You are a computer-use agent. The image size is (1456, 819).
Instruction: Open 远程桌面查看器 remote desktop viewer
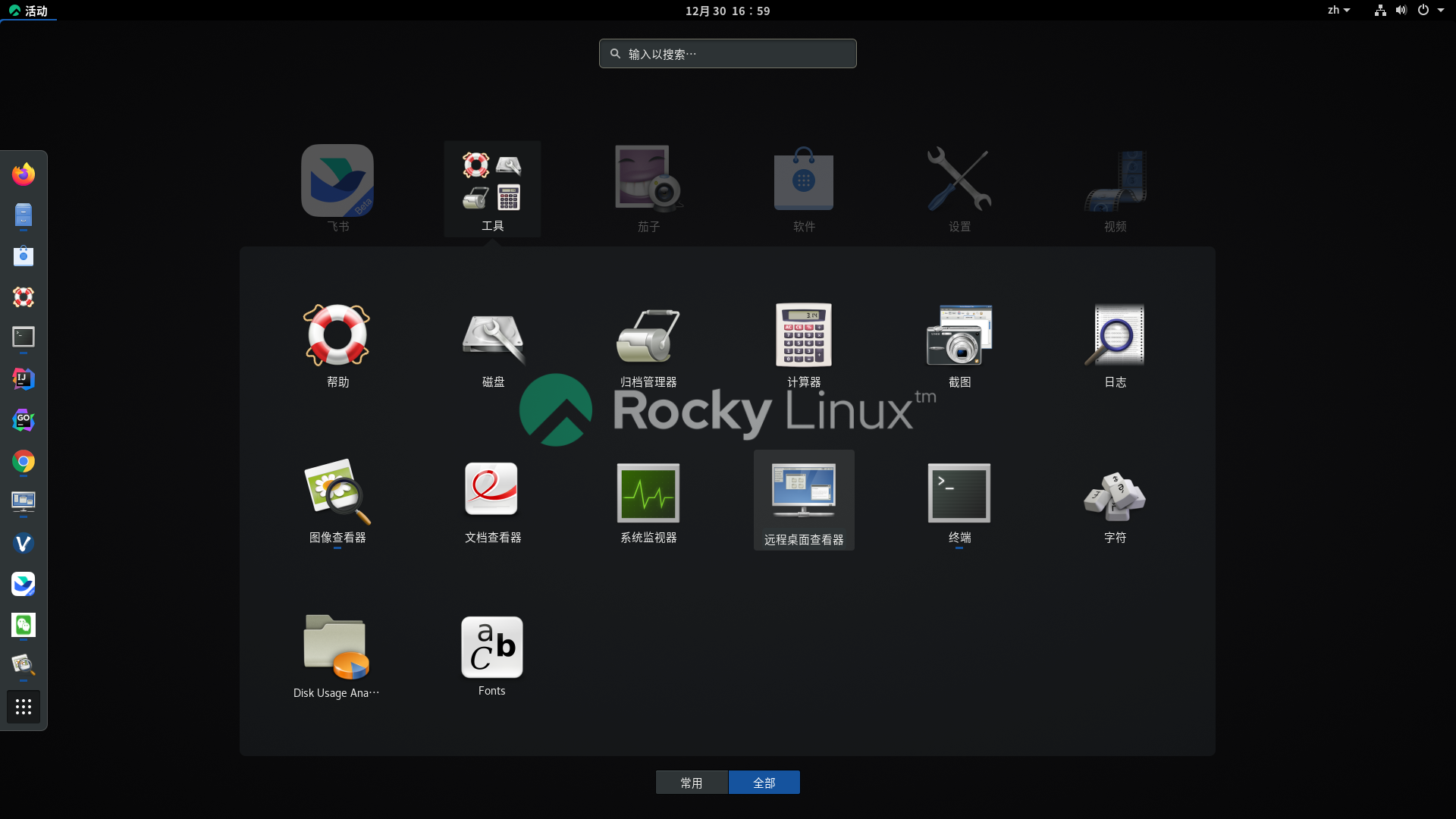tap(804, 500)
